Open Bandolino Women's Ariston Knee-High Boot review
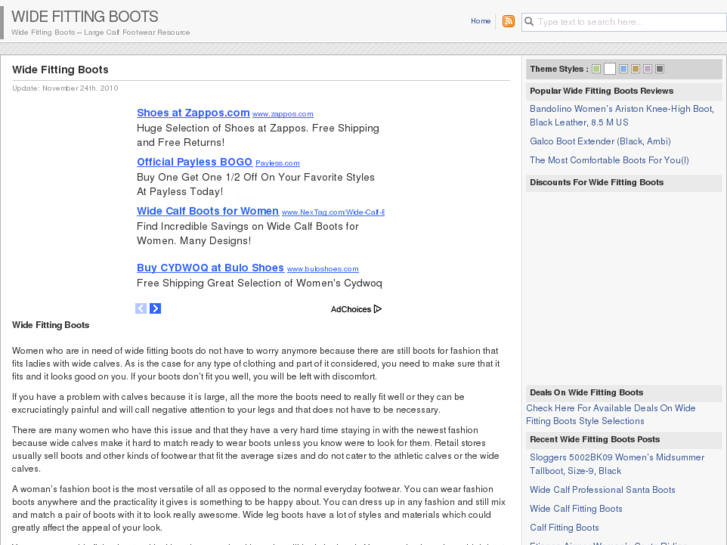 click(x=622, y=115)
